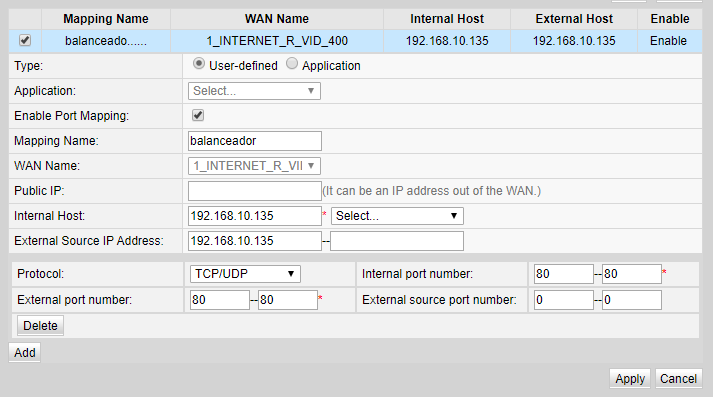Click the Add button
Viewport: 713px width, 397px height.
pos(25,352)
